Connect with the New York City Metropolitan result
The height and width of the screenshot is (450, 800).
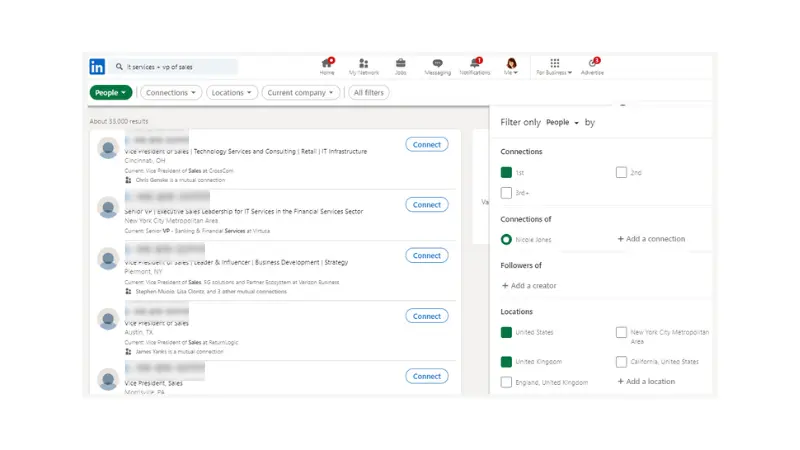tap(427, 205)
